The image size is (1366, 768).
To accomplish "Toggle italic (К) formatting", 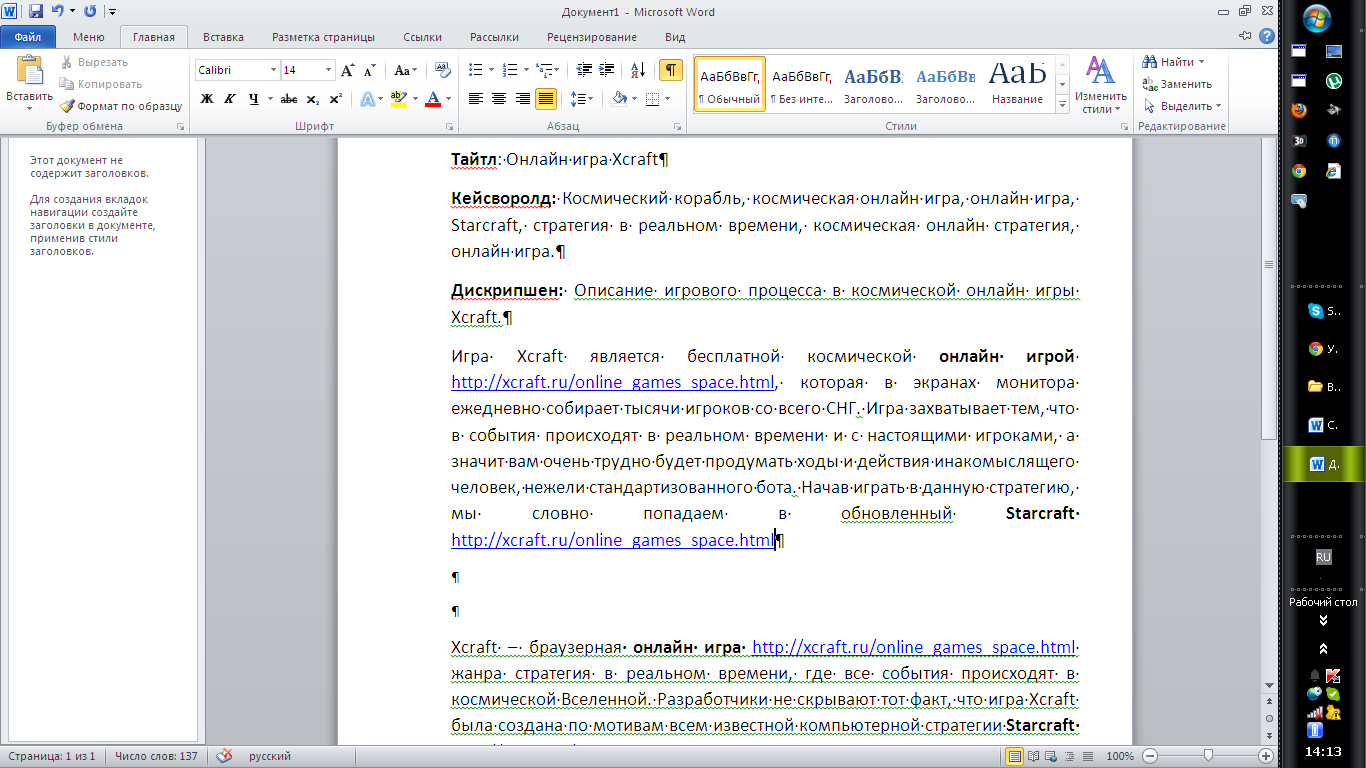I will (229, 99).
